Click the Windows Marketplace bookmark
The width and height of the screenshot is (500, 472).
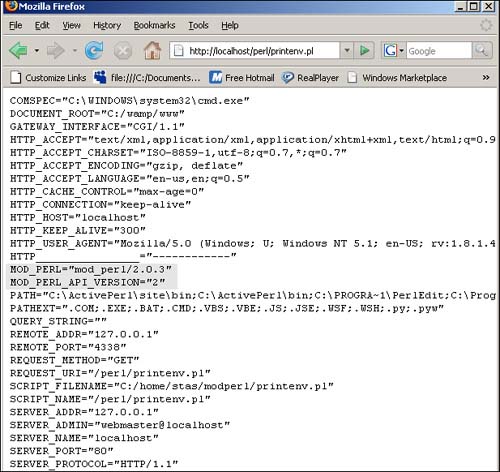click(x=397, y=78)
